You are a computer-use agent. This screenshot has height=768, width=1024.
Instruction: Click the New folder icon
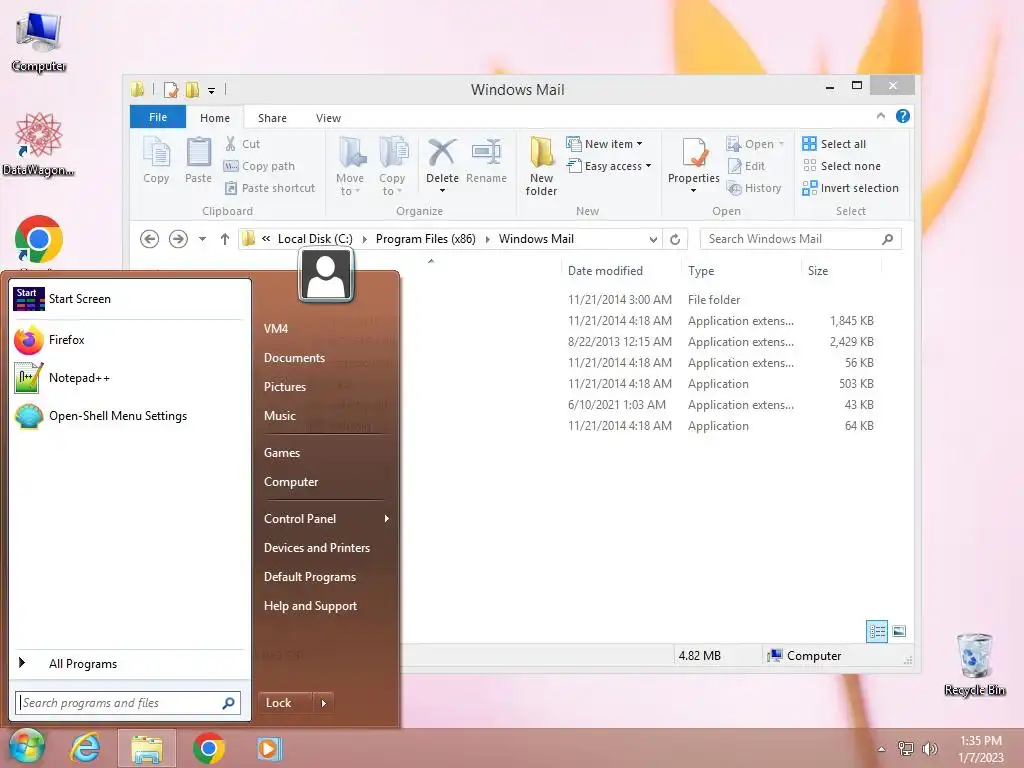pyautogui.click(x=541, y=152)
